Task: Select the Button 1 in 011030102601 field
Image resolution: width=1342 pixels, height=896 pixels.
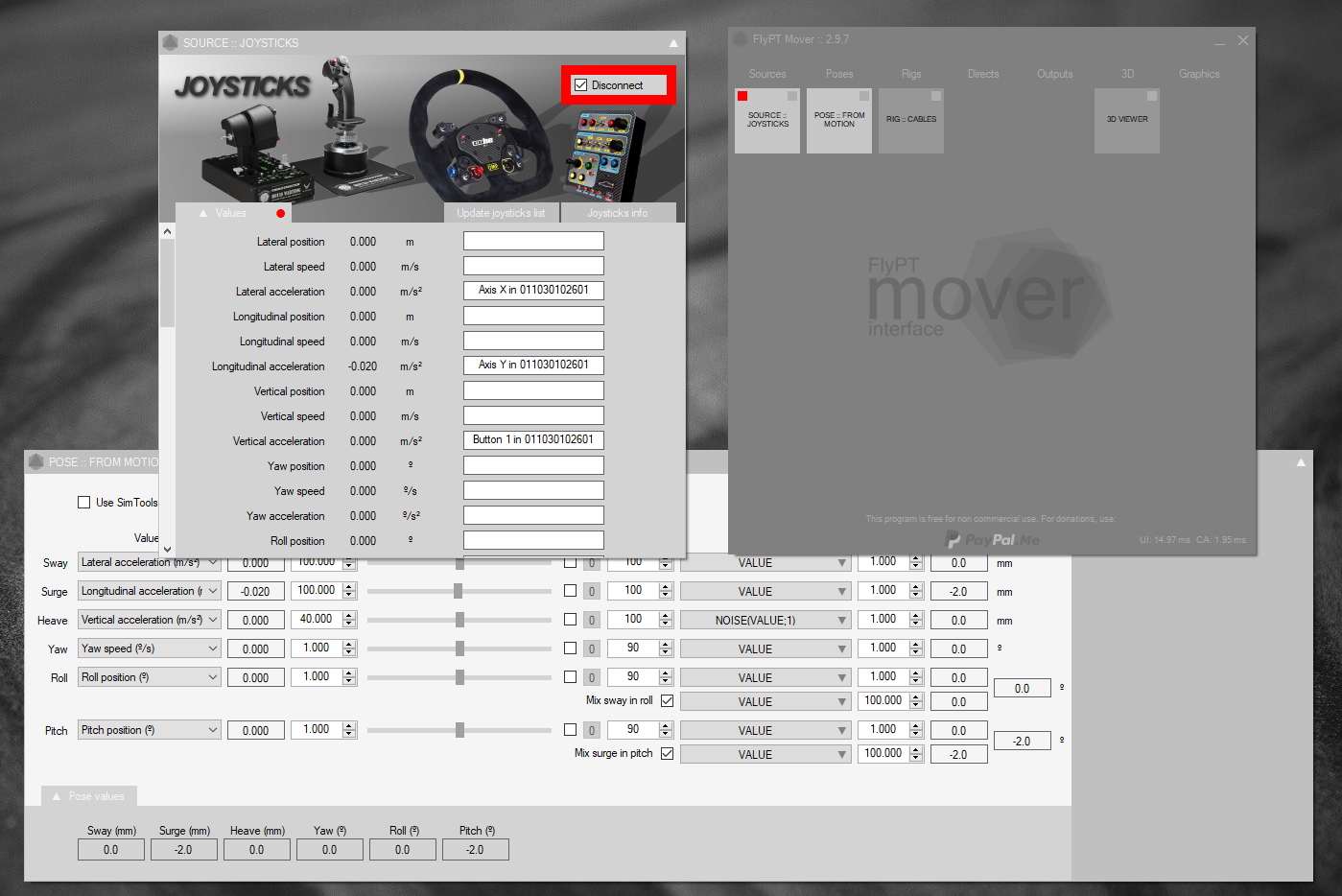Action: point(533,439)
